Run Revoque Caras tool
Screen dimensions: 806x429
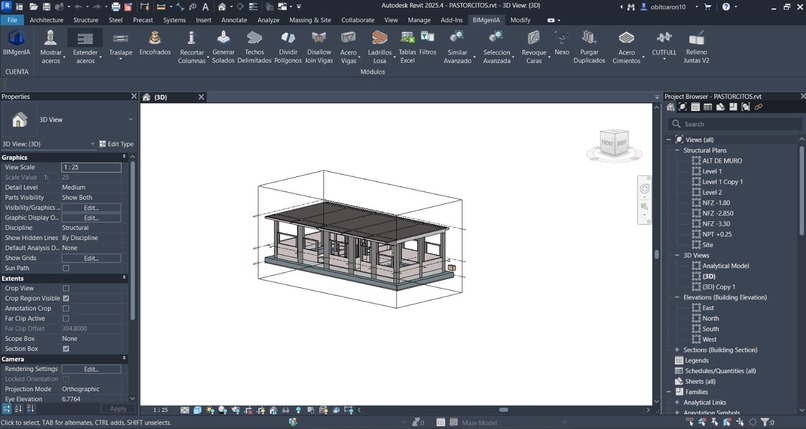(534, 46)
